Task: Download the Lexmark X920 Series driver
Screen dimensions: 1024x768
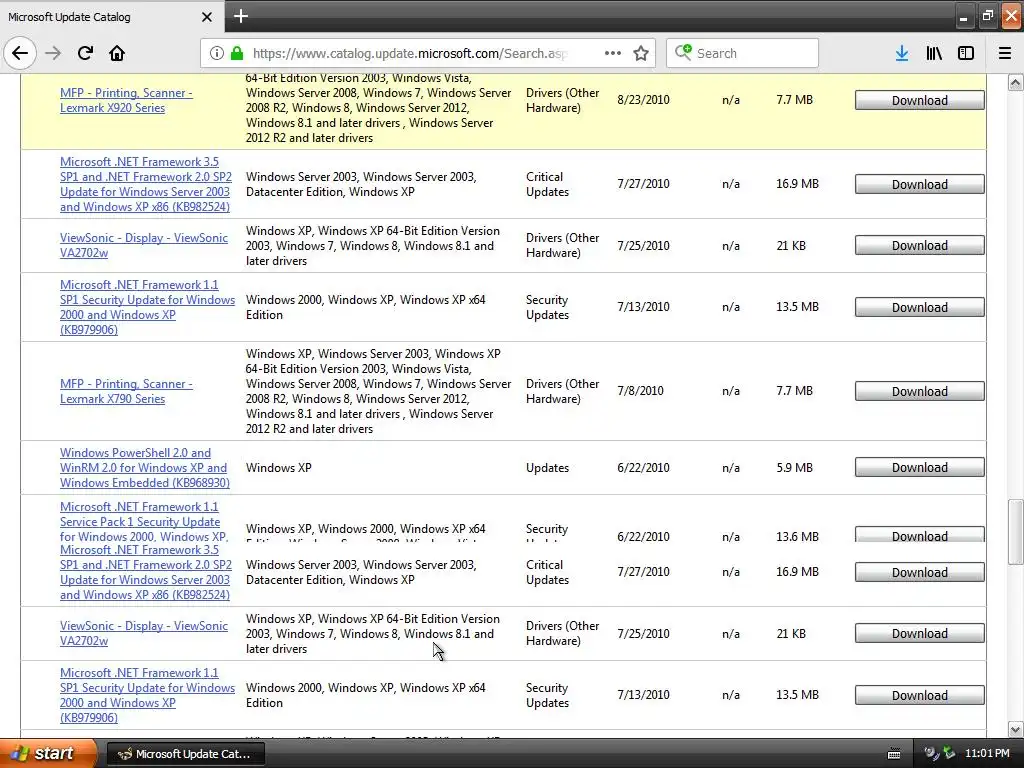Action: click(920, 100)
